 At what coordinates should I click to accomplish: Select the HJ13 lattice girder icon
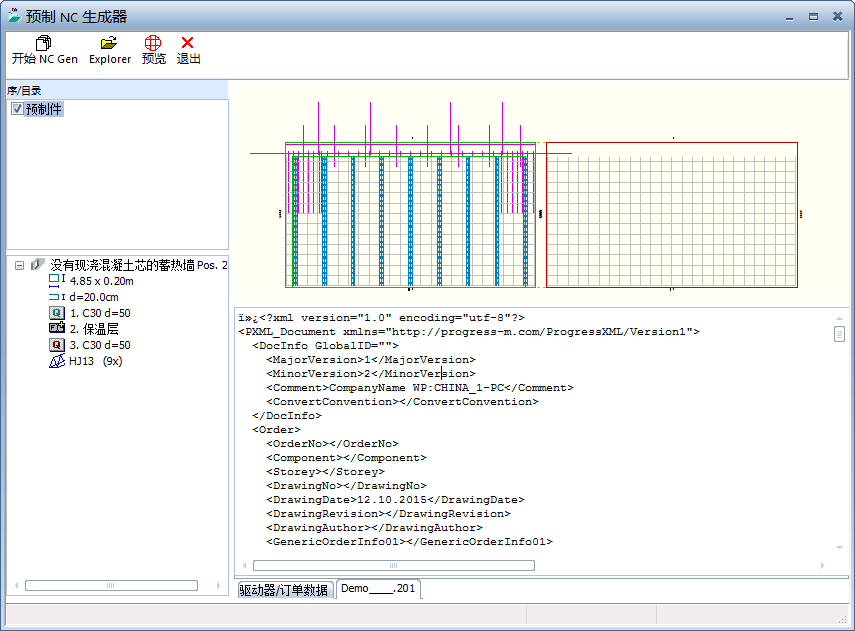click(57, 361)
